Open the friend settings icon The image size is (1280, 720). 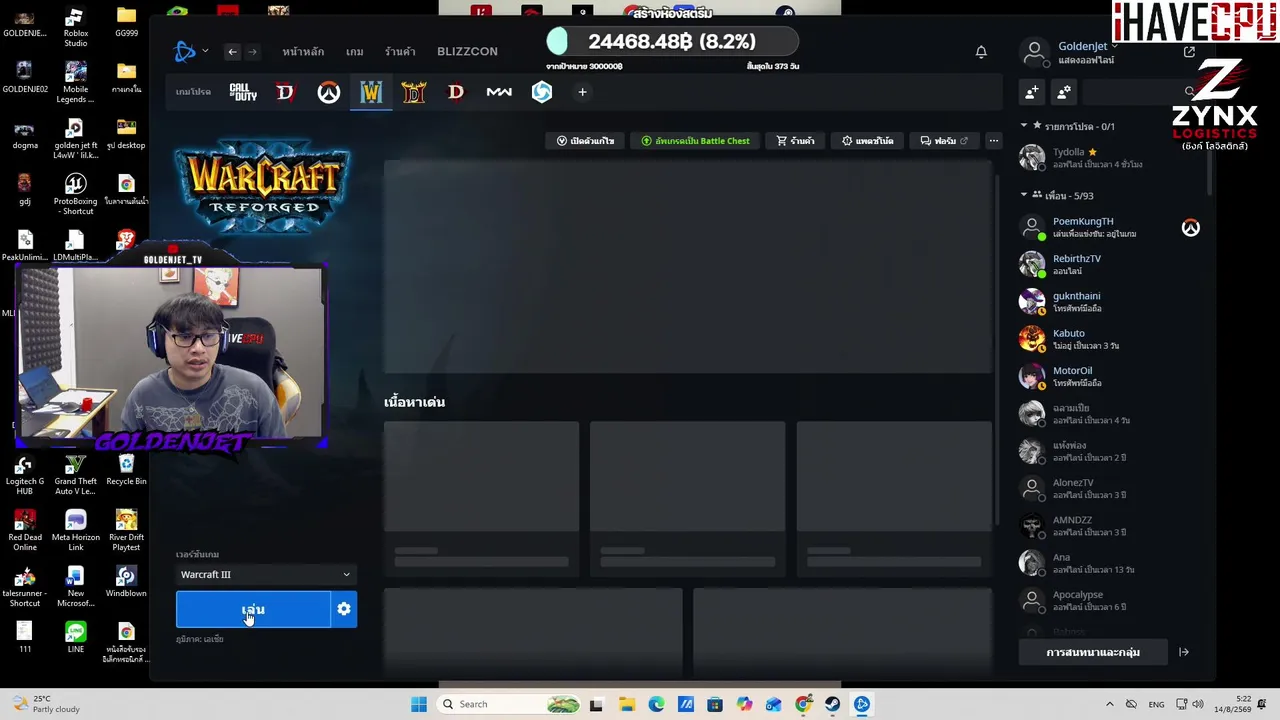pos(1064,92)
